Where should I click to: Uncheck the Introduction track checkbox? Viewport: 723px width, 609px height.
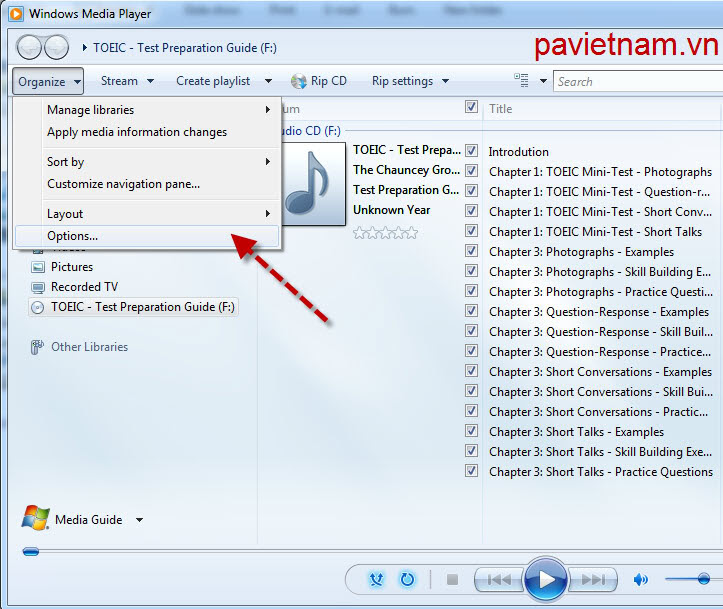pos(471,150)
